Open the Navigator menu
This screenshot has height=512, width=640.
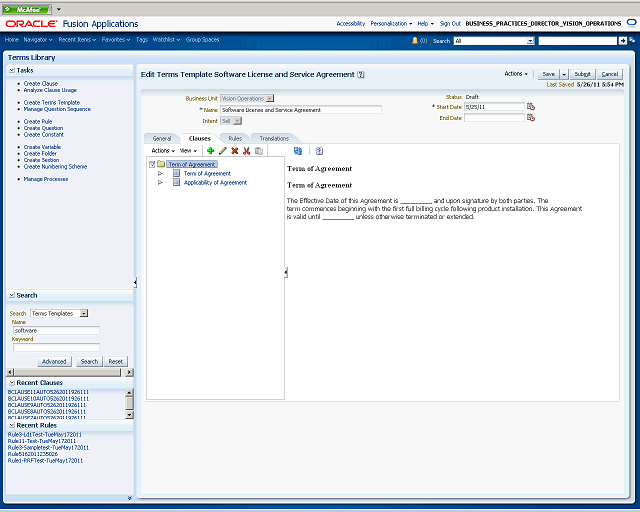click(38, 40)
